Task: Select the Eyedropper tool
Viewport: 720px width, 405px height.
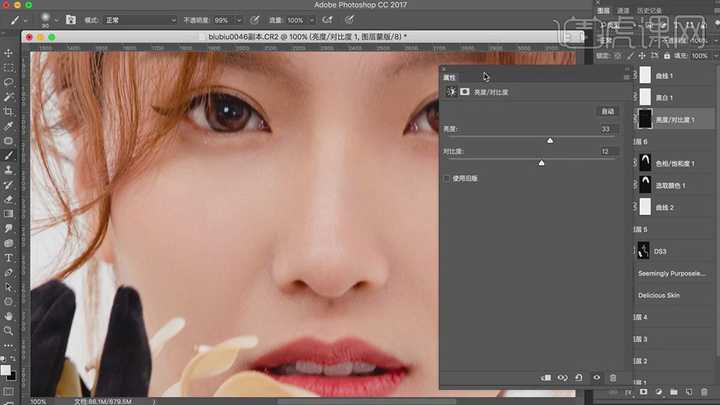Action: tap(8, 126)
